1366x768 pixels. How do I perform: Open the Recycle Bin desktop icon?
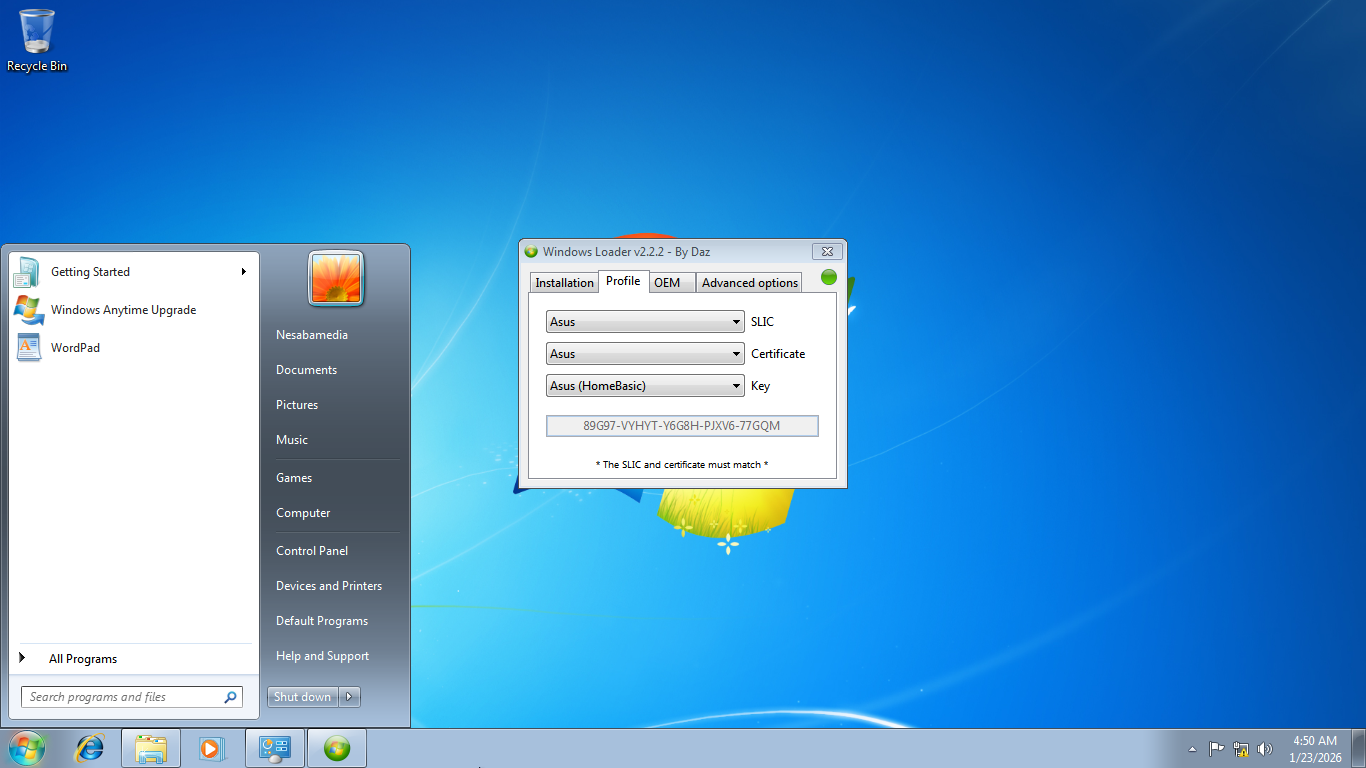pos(37,40)
